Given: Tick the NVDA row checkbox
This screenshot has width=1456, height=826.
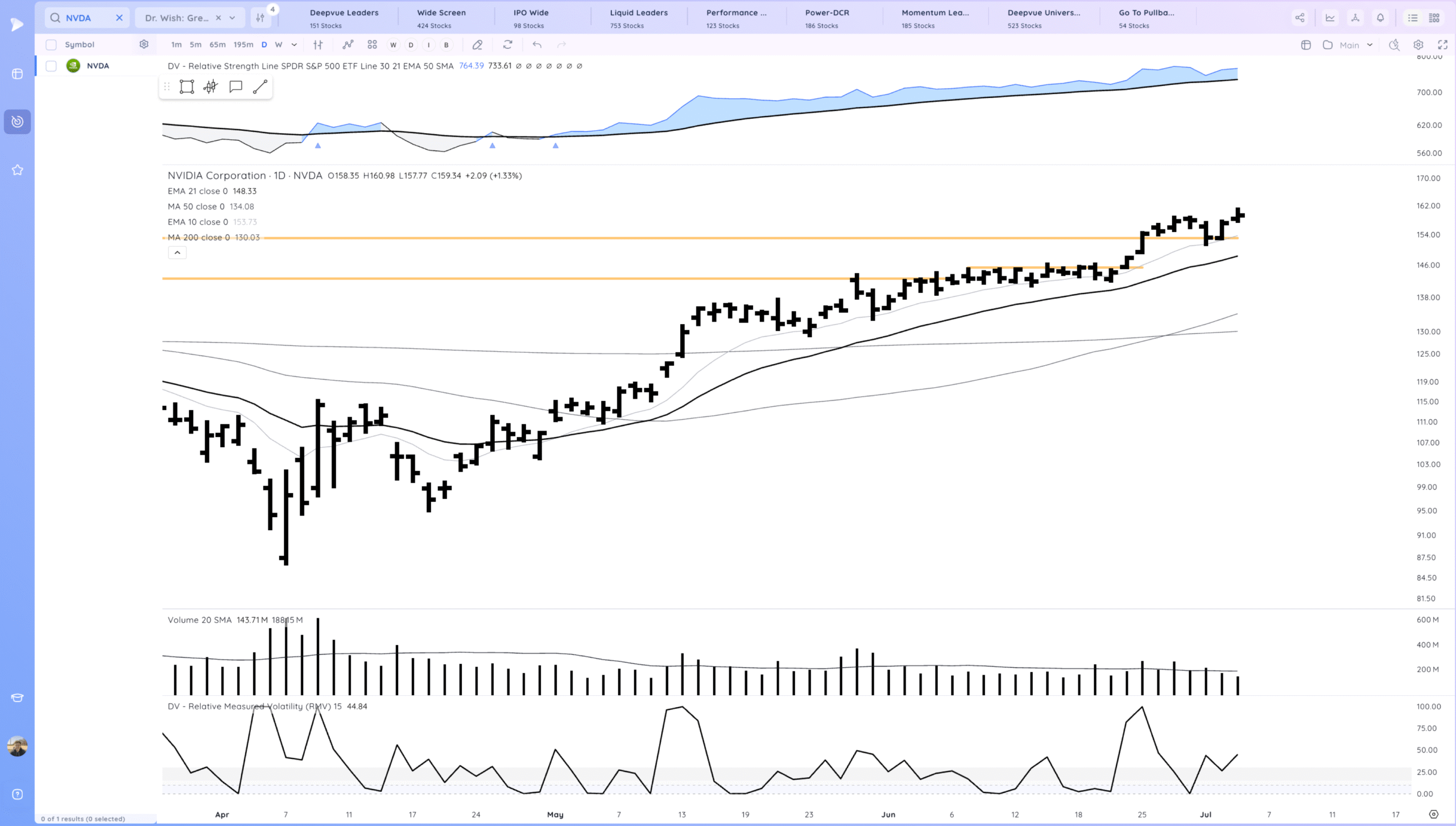Looking at the screenshot, I should click(51, 66).
